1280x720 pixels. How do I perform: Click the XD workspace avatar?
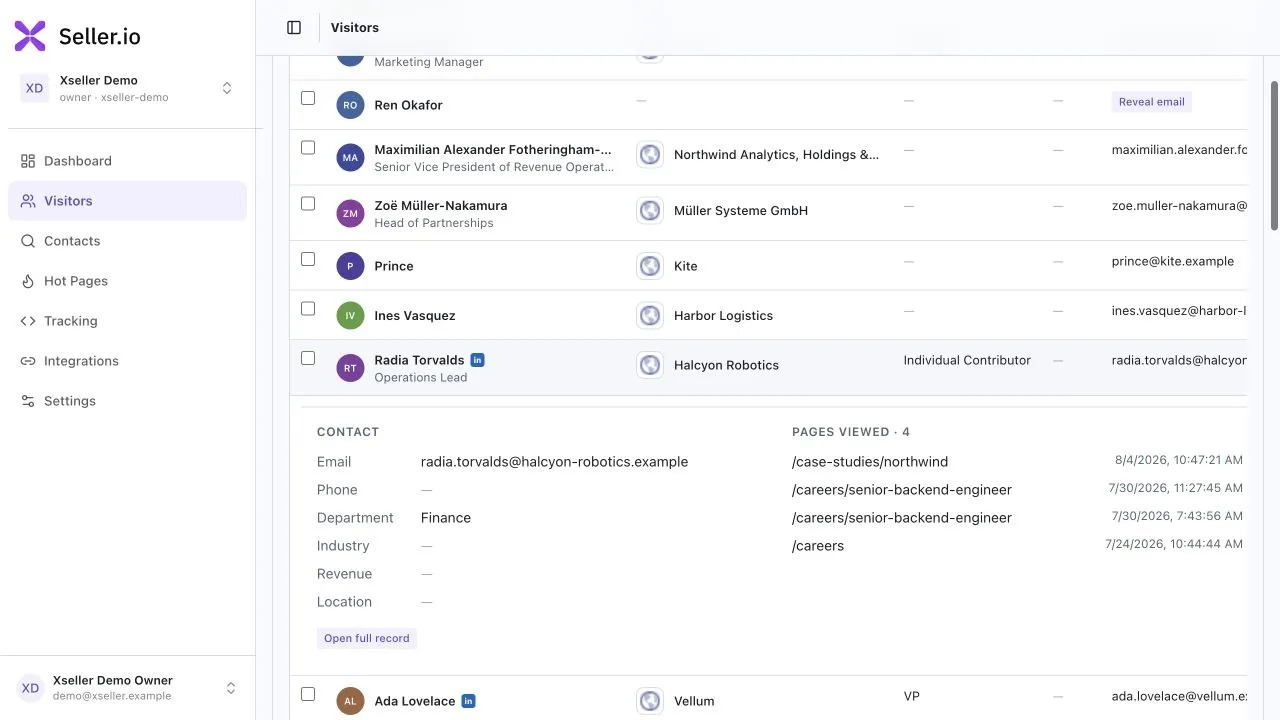click(34, 88)
